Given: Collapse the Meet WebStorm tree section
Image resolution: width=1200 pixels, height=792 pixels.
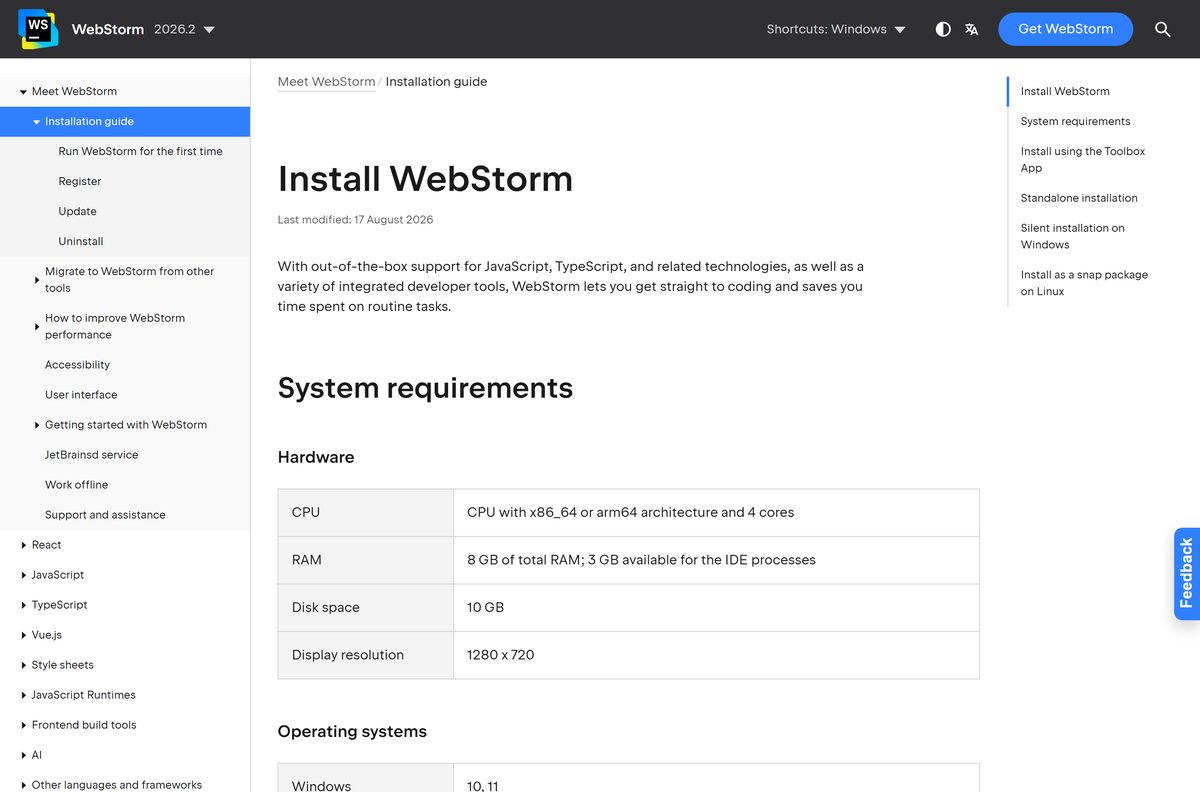Looking at the screenshot, I should (23, 92).
